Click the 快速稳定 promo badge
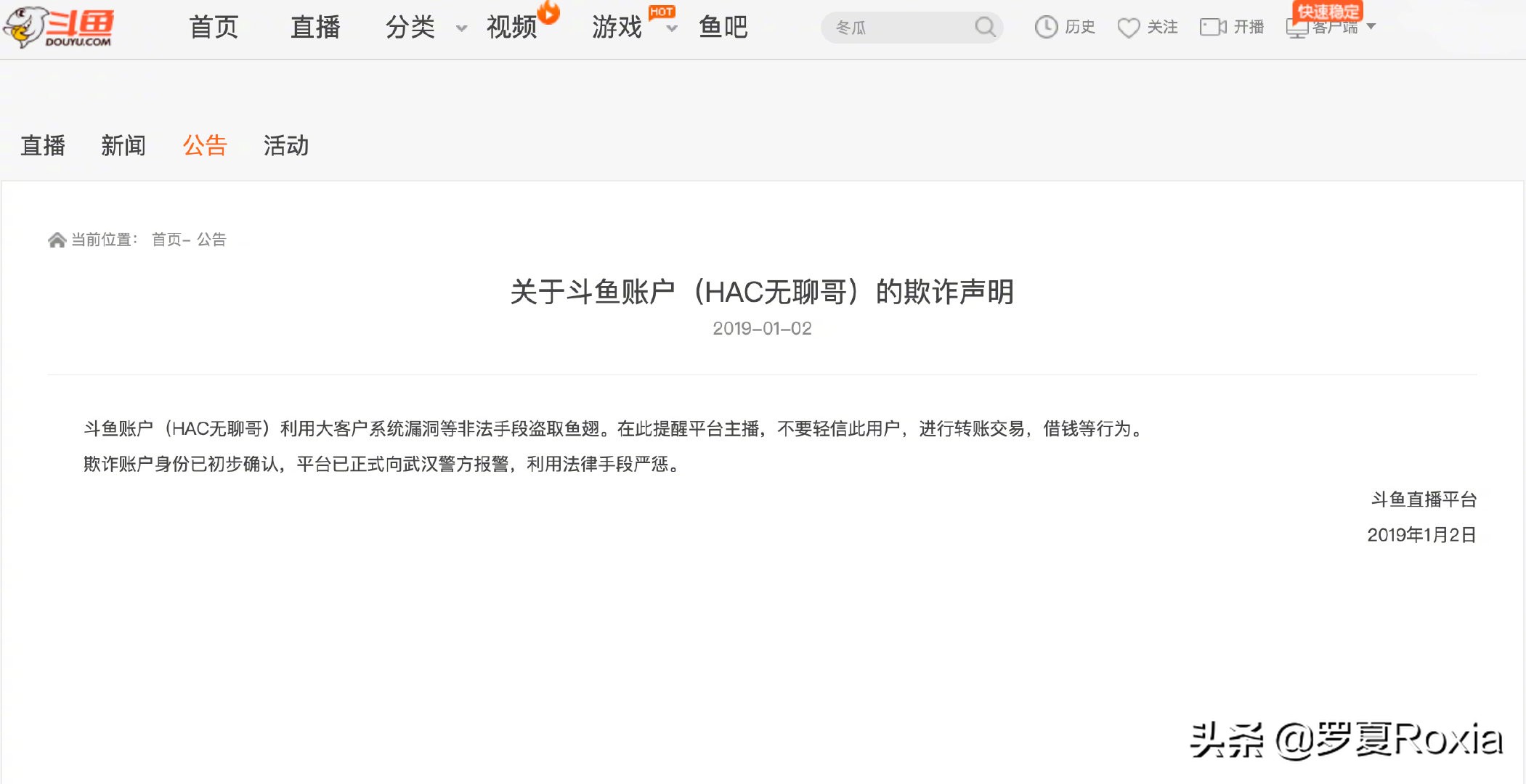The height and width of the screenshot is (784, 1526). pos(1328,12)
